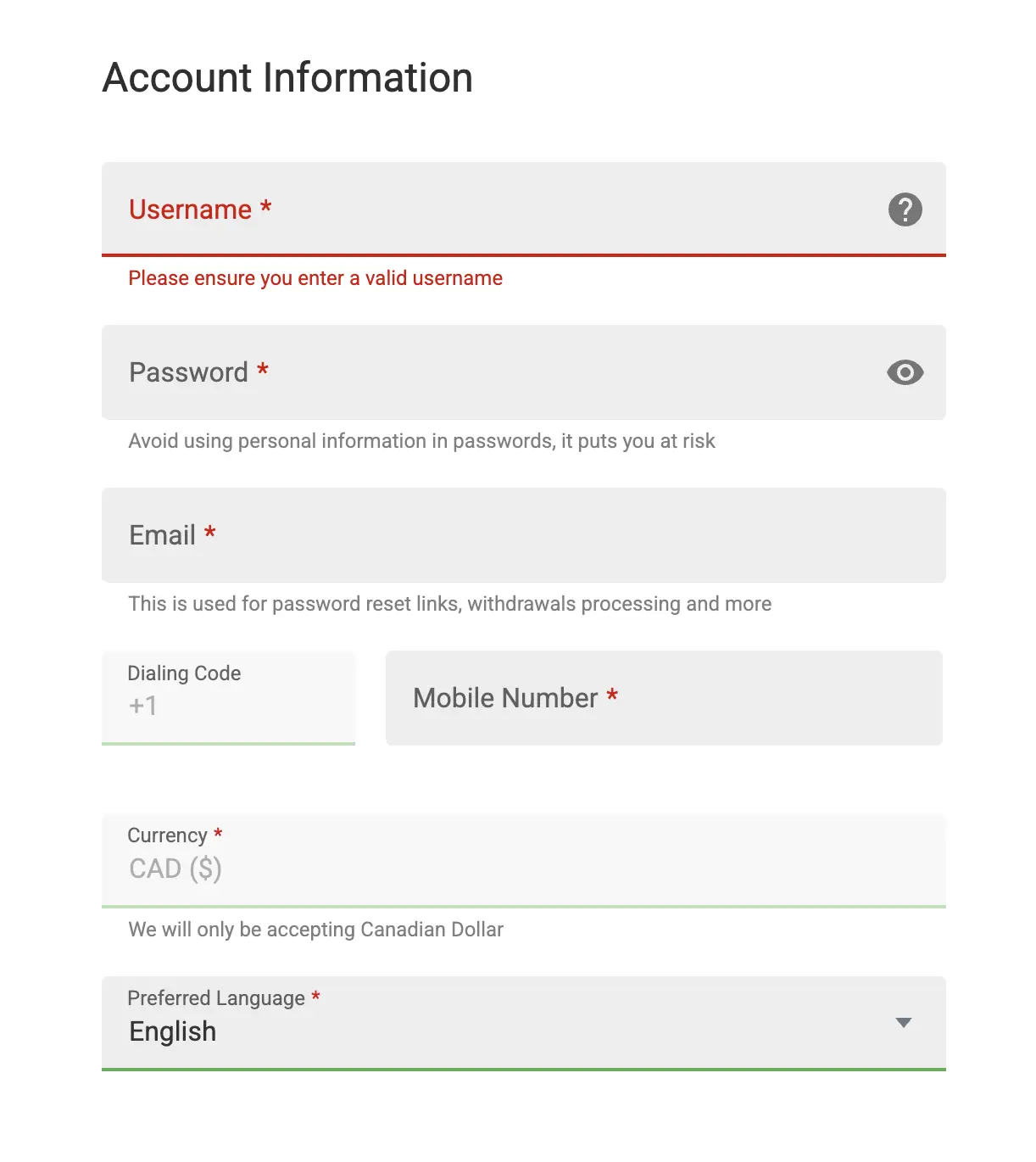Click the Mobile Number label text
This screenshot has width=1036, height=1162.
click(x=515, y=698)
